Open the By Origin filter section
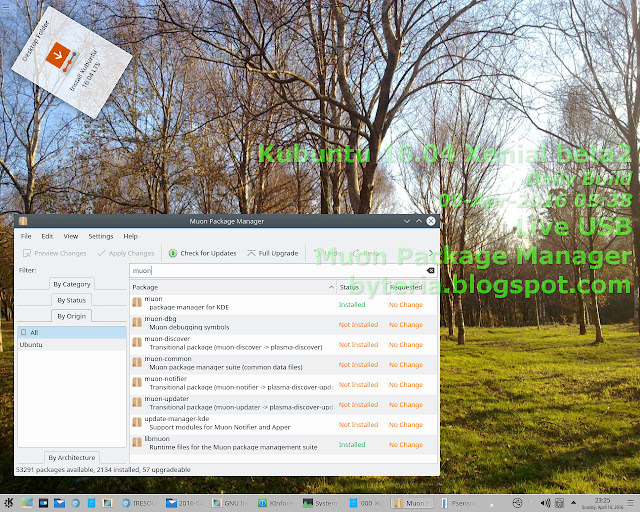The height and width of the screenshot is (512, 640). click(x=71, y=316)
